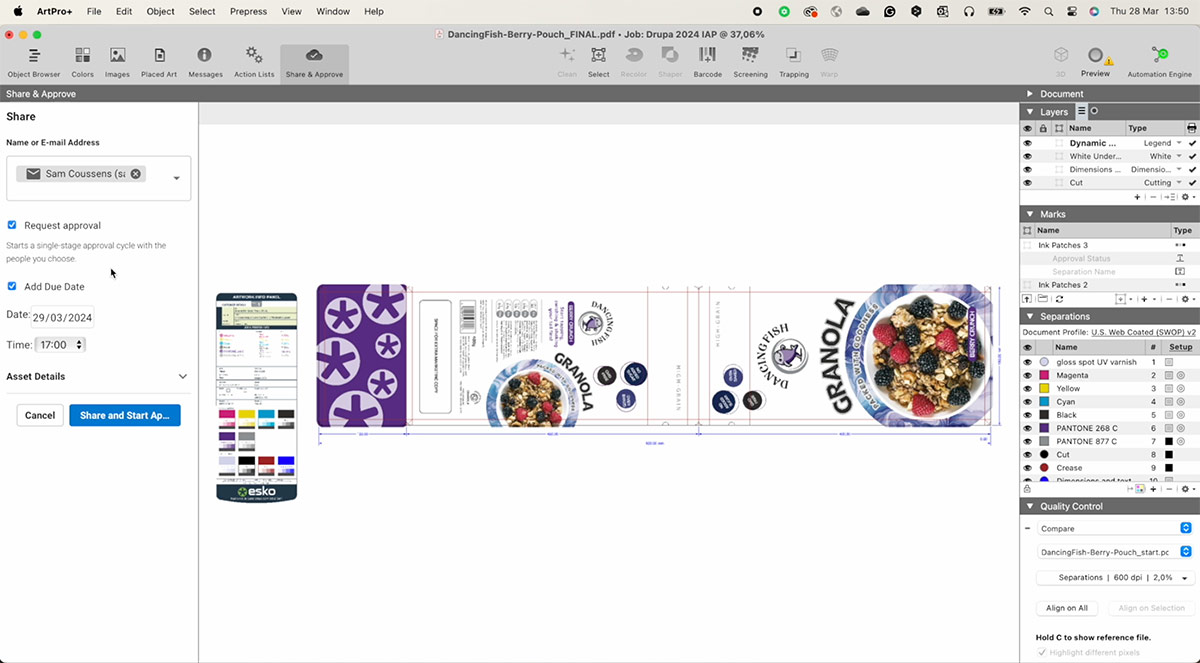
Task: Open the Prepress menu
Action: (248, 11)
